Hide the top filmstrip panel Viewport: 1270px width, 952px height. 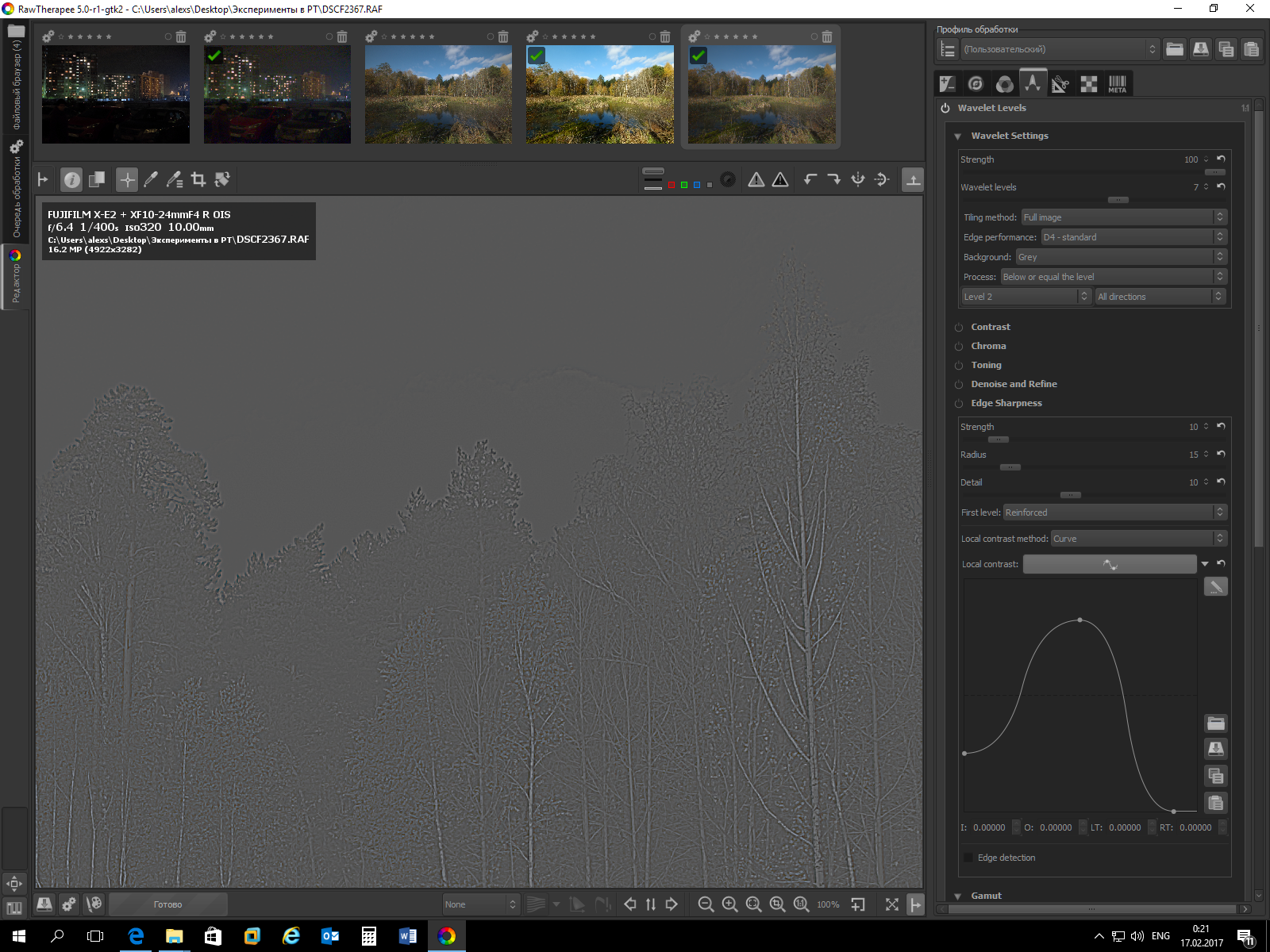pos(913,180)
